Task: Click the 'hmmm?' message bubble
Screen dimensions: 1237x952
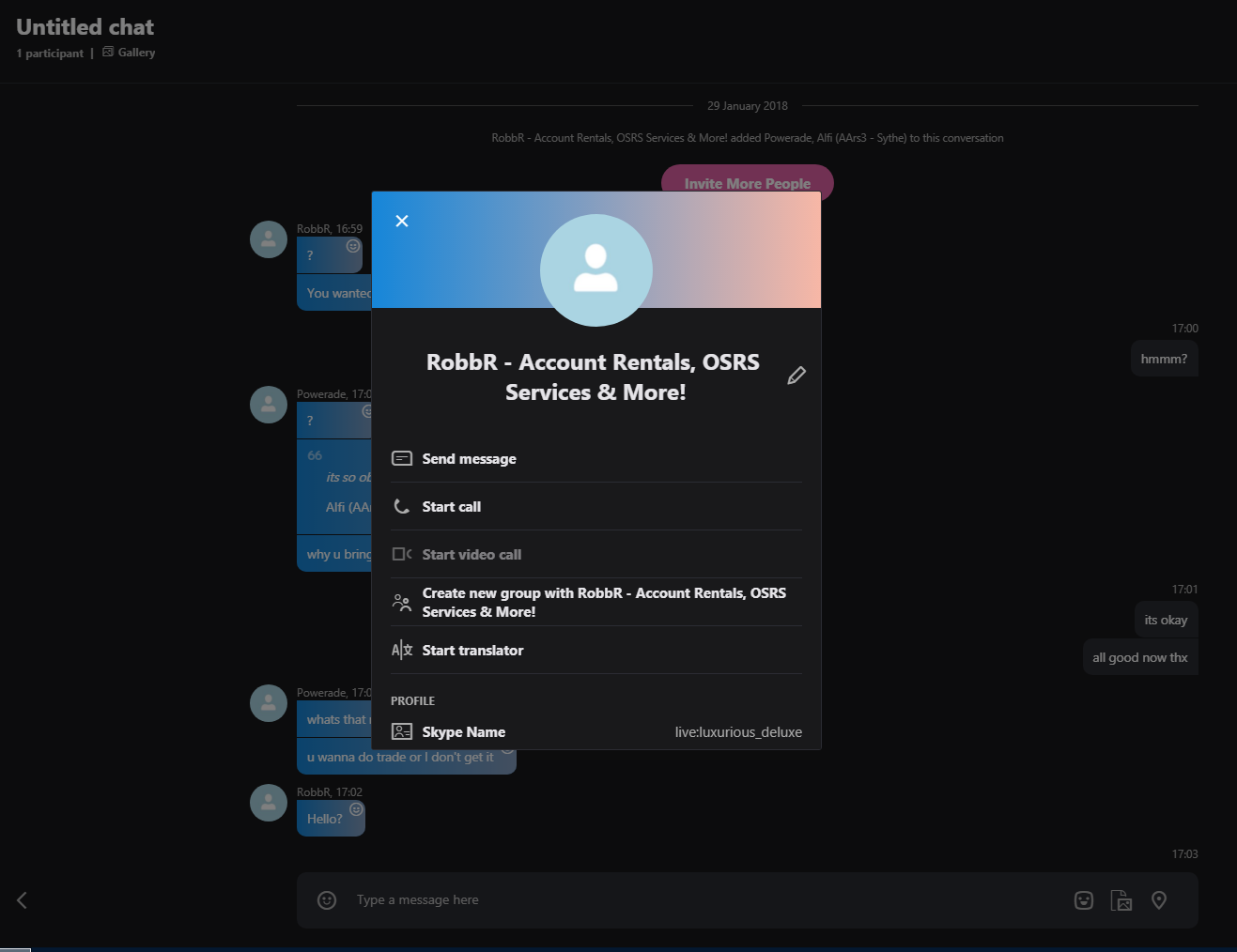Action: (x=1165, y=359)
